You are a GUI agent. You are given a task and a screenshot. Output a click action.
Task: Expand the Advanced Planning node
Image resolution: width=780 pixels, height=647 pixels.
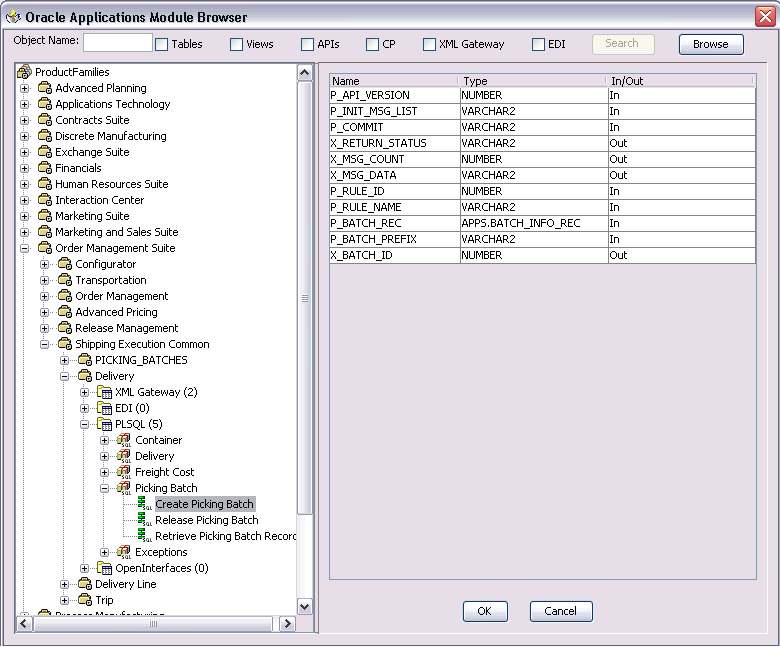(x=25, y=89)
